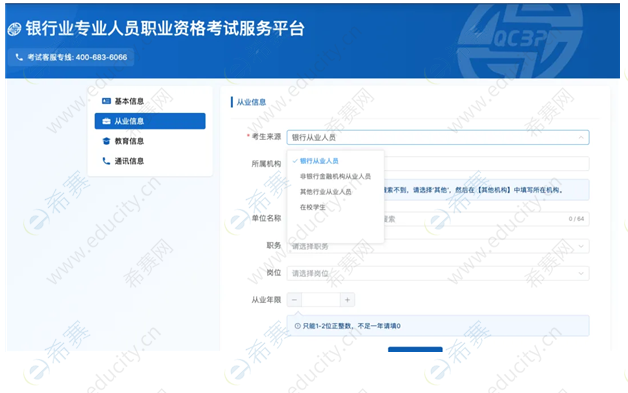Select the 从业信息 sidebar item
Viewport: 628px width, 393px height.
(x=150, y=121)
